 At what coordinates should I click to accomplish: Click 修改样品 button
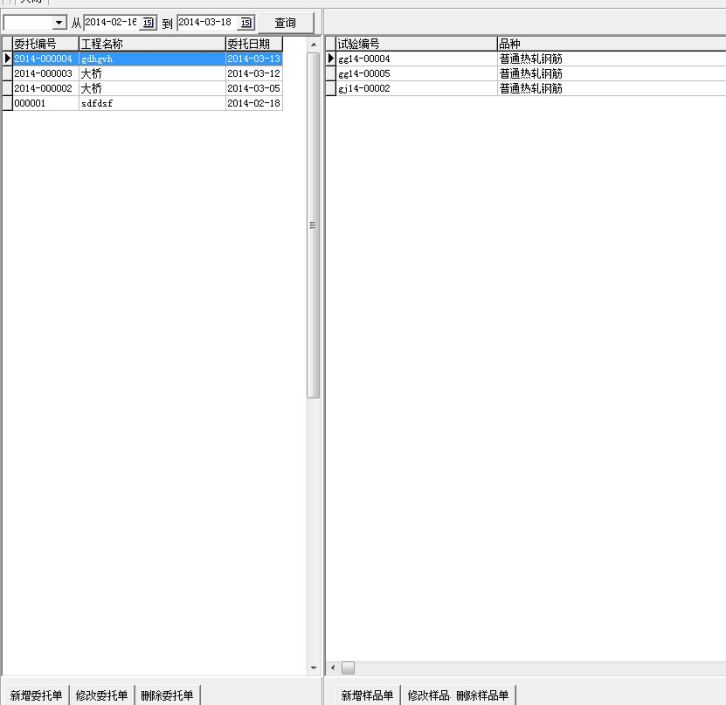pyautogui.click(x=426, y=695)
